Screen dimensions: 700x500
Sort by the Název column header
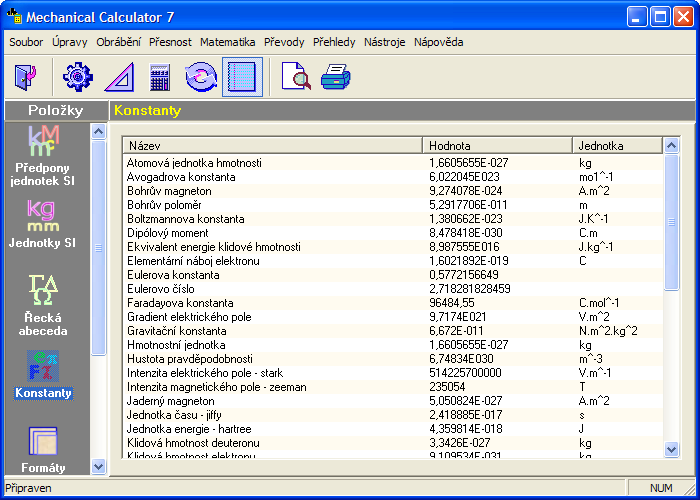click(x=273, y=146)
